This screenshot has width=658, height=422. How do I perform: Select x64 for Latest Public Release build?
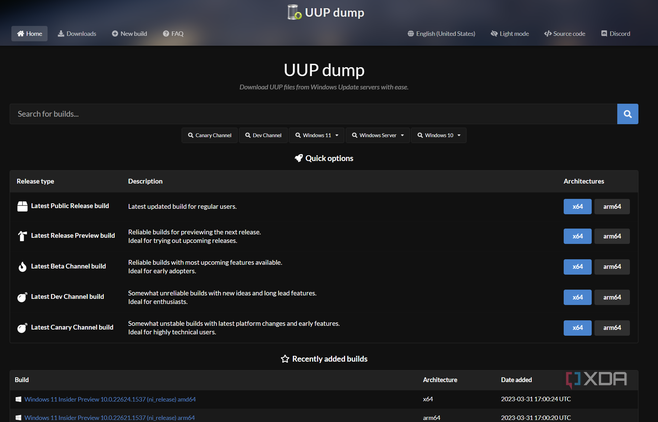coord(577,206)
